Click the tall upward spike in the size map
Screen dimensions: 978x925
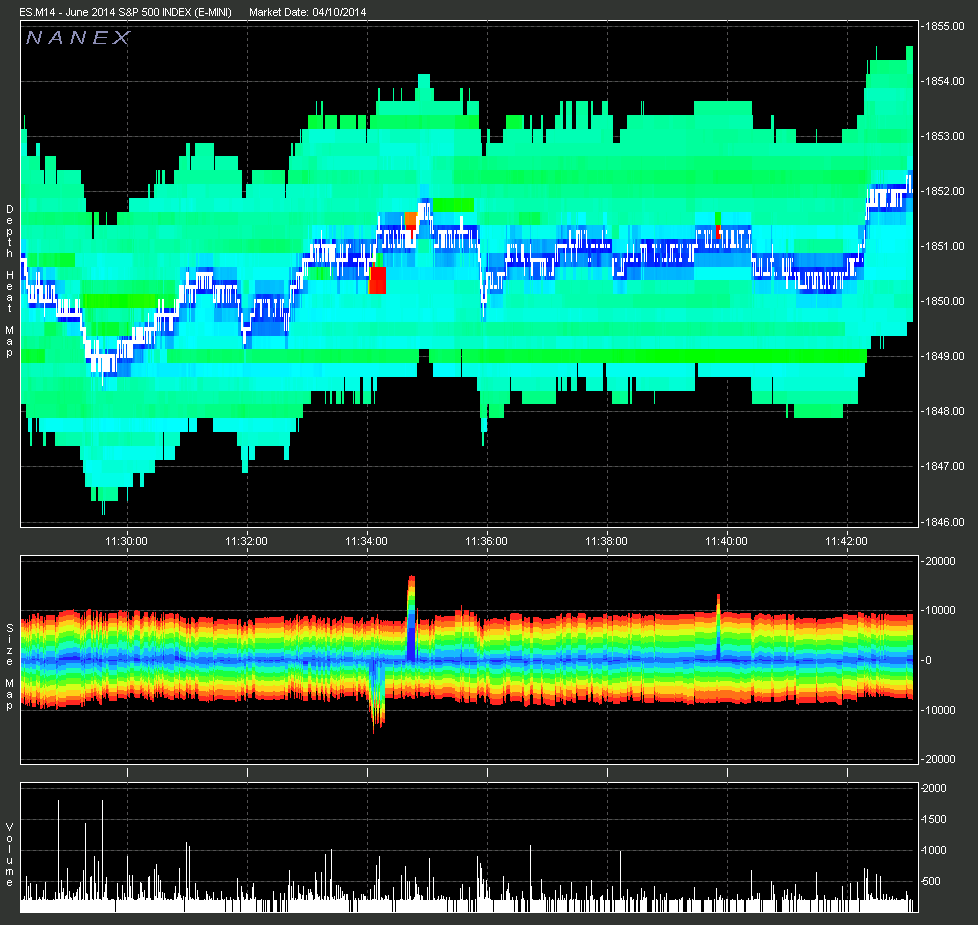(411, 618)
